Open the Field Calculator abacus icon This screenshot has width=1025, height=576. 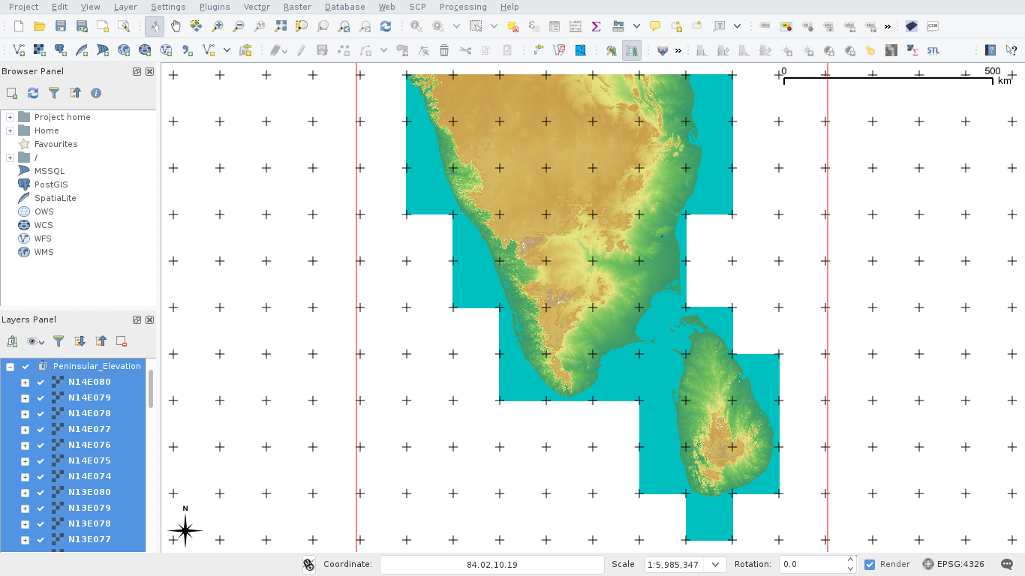pyautogui.click(x=576, y=26)
